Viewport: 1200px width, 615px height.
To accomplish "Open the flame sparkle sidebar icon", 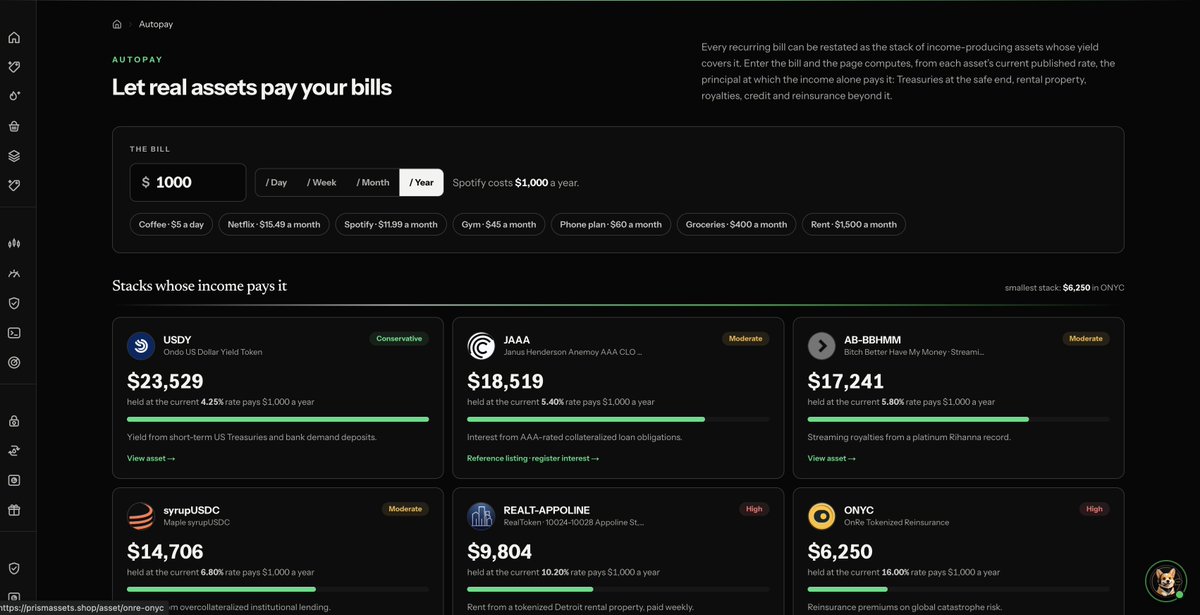I will [x=14, y=96].
